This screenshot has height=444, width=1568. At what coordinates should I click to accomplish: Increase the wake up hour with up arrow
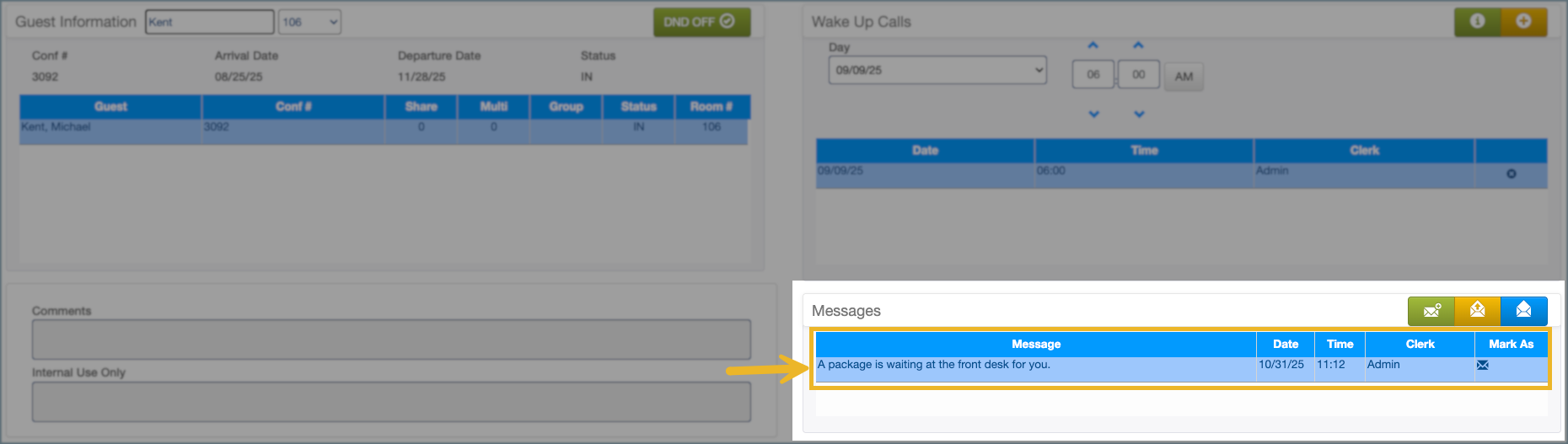1093,46
